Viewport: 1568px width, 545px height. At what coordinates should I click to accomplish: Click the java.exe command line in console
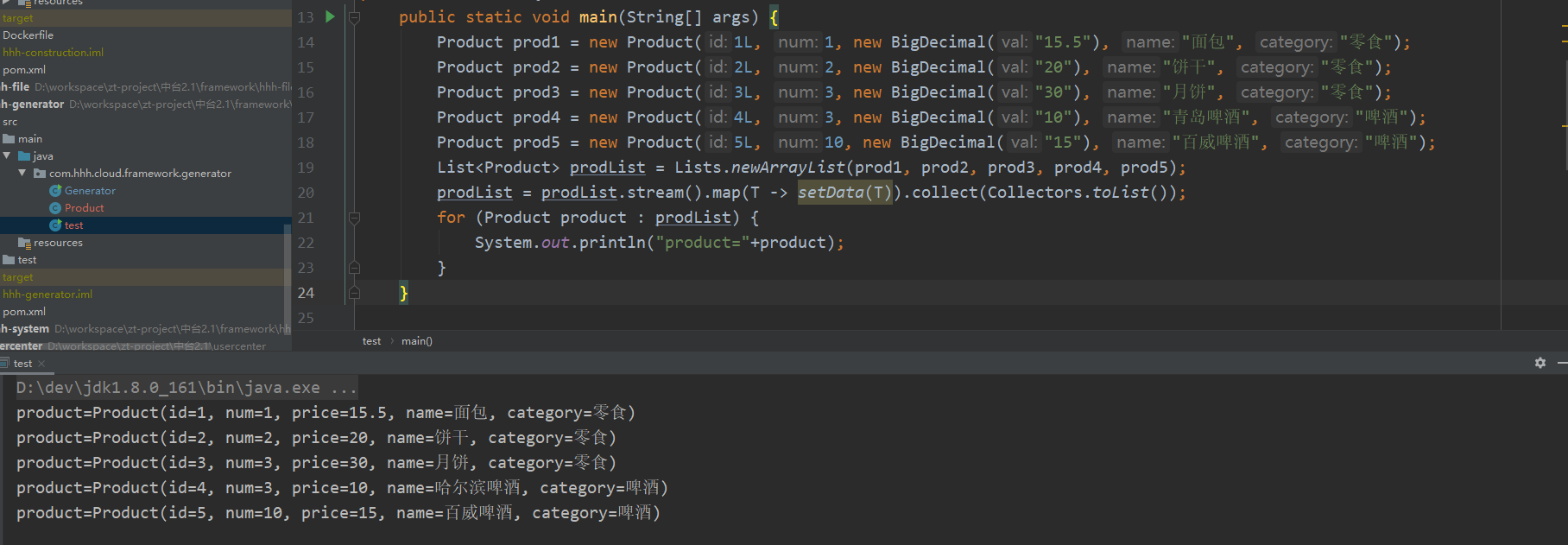186,388
